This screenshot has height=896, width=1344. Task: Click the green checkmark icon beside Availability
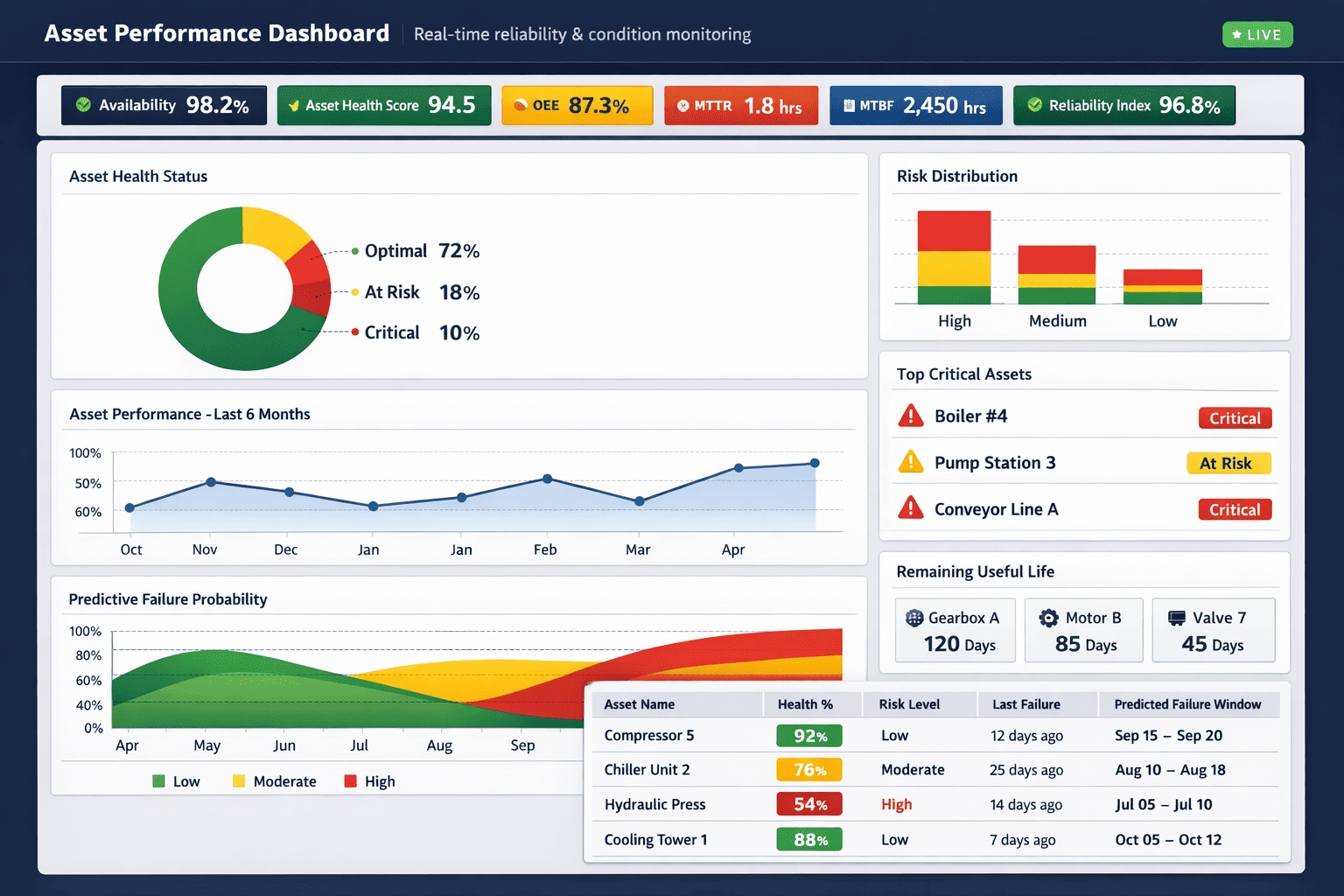point(83,105)
